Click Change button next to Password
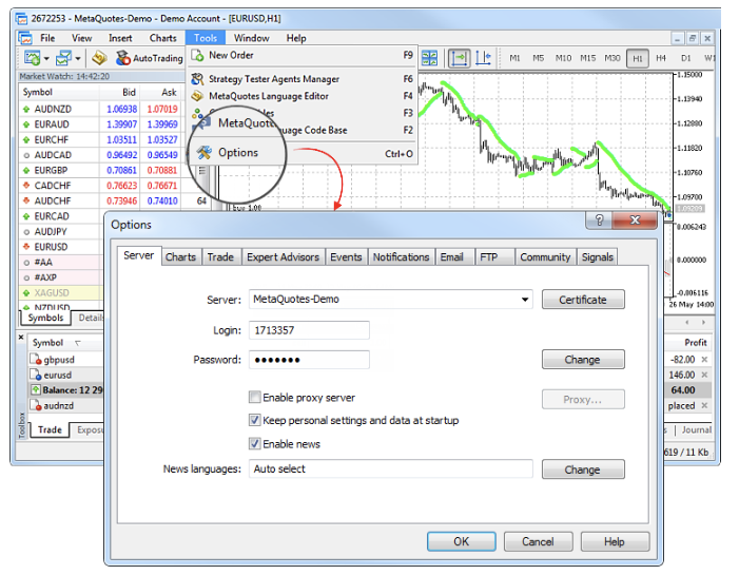740x576 pixels. point(583,359)
